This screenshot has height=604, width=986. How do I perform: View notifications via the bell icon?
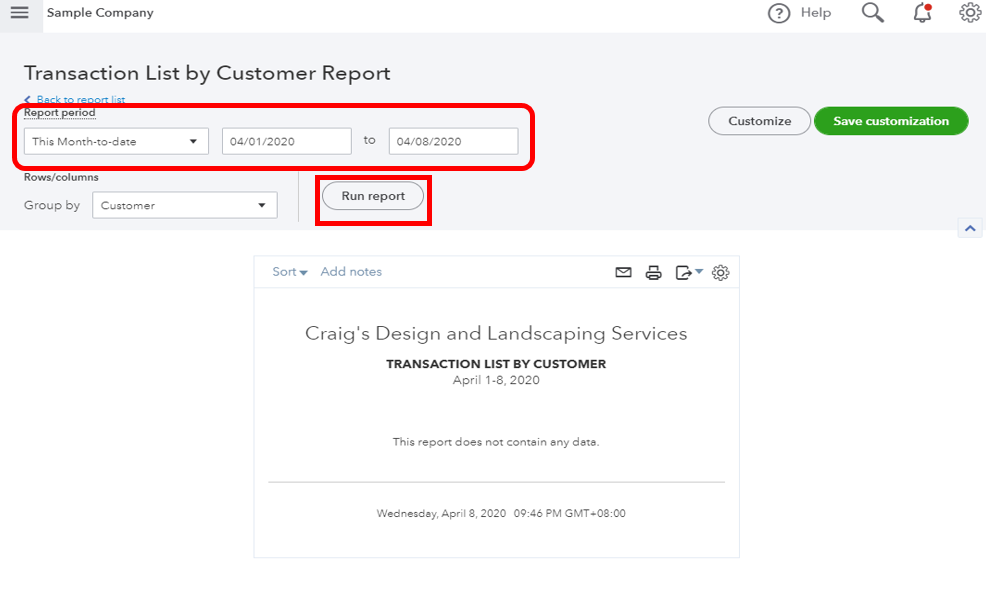point(922,13)
